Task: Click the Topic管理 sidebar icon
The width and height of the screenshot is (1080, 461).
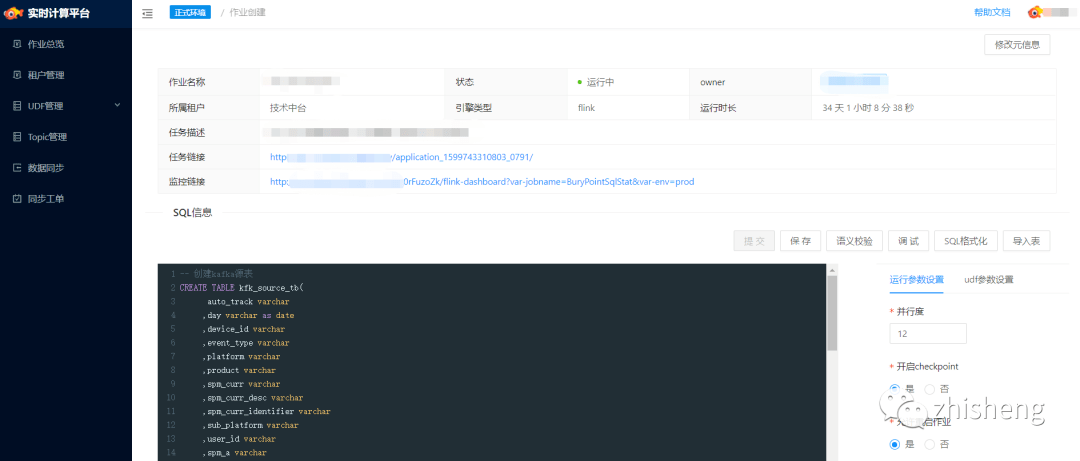Action: click(17, 137)
